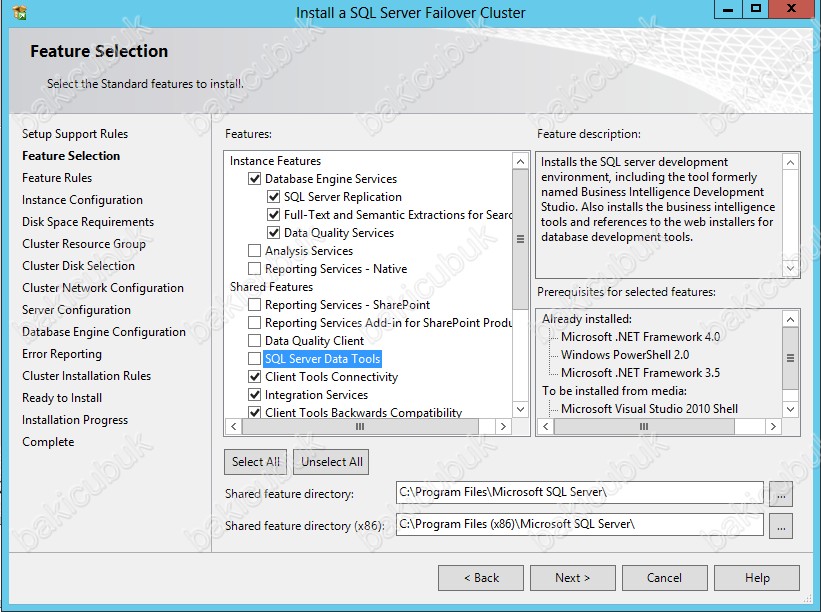Browse for shared feature directory (x86)

coord(781,526)
